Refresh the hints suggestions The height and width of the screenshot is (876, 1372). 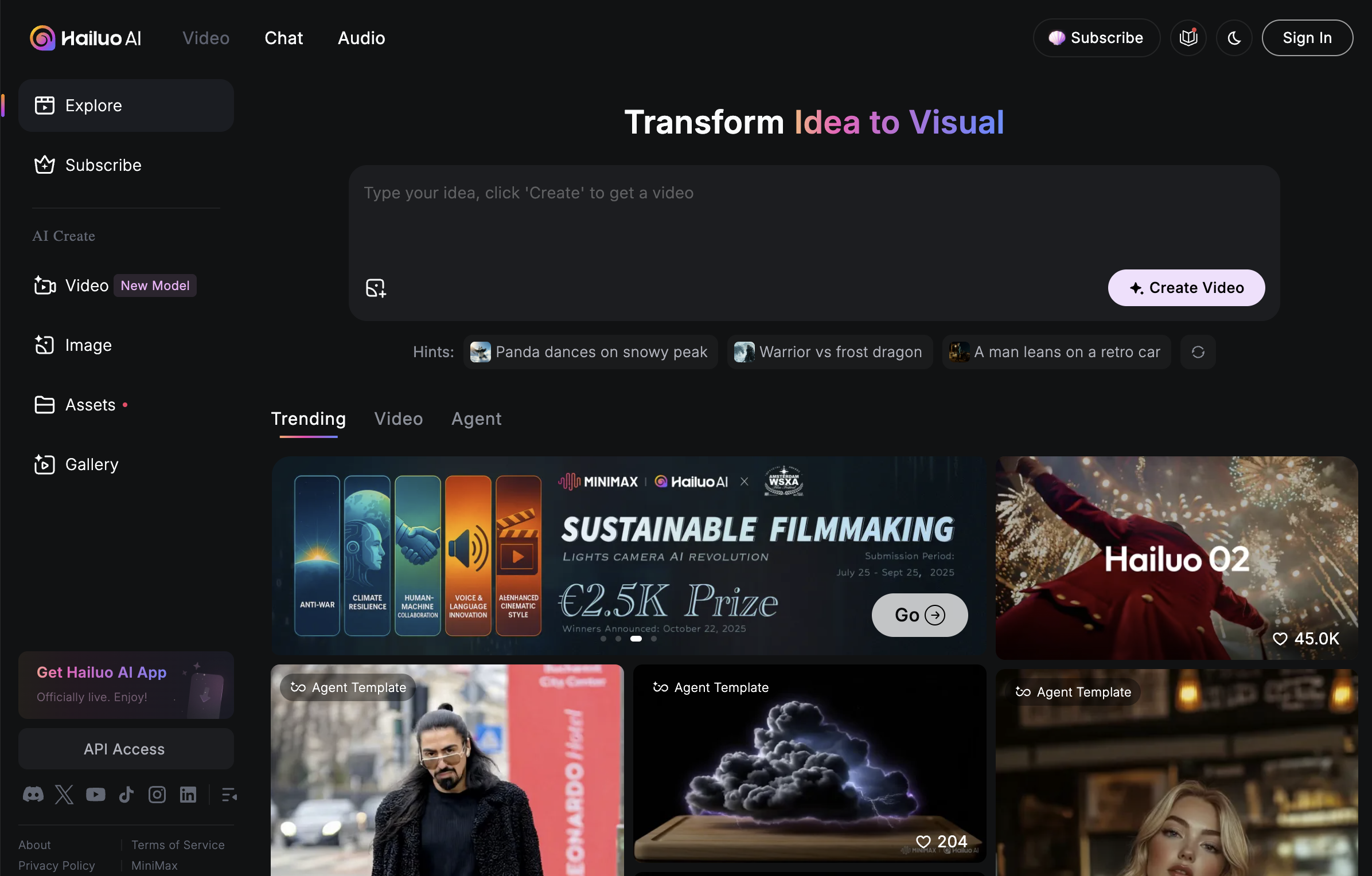click(1198, 352)
